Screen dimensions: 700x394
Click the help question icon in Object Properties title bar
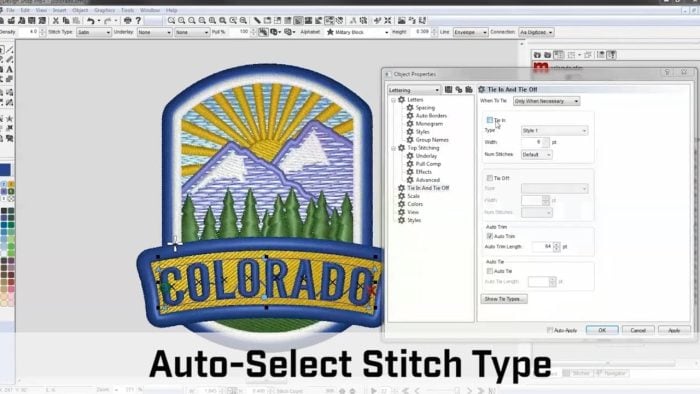point(667,72)
